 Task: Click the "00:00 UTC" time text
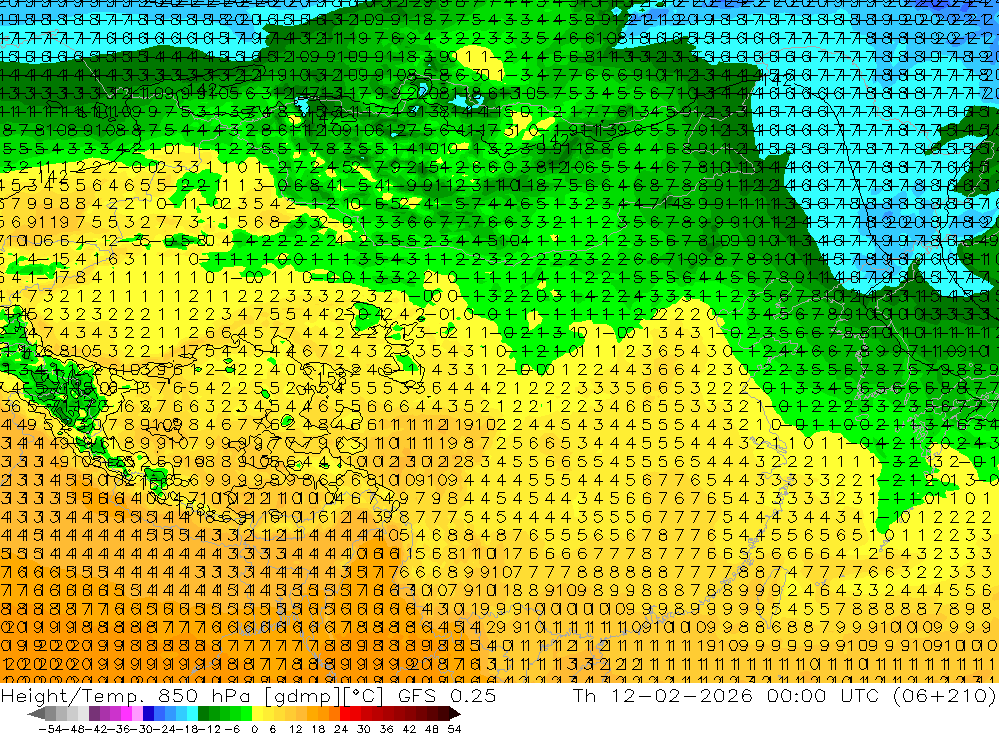[x=823, y=696]
